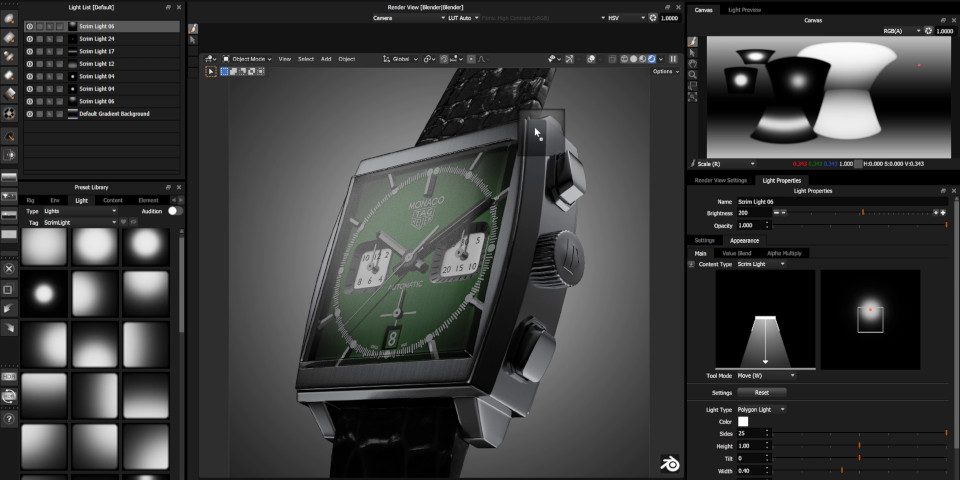Adjust the Brightness slider
The height and width of the screenshot is (480, 960).
861,212
